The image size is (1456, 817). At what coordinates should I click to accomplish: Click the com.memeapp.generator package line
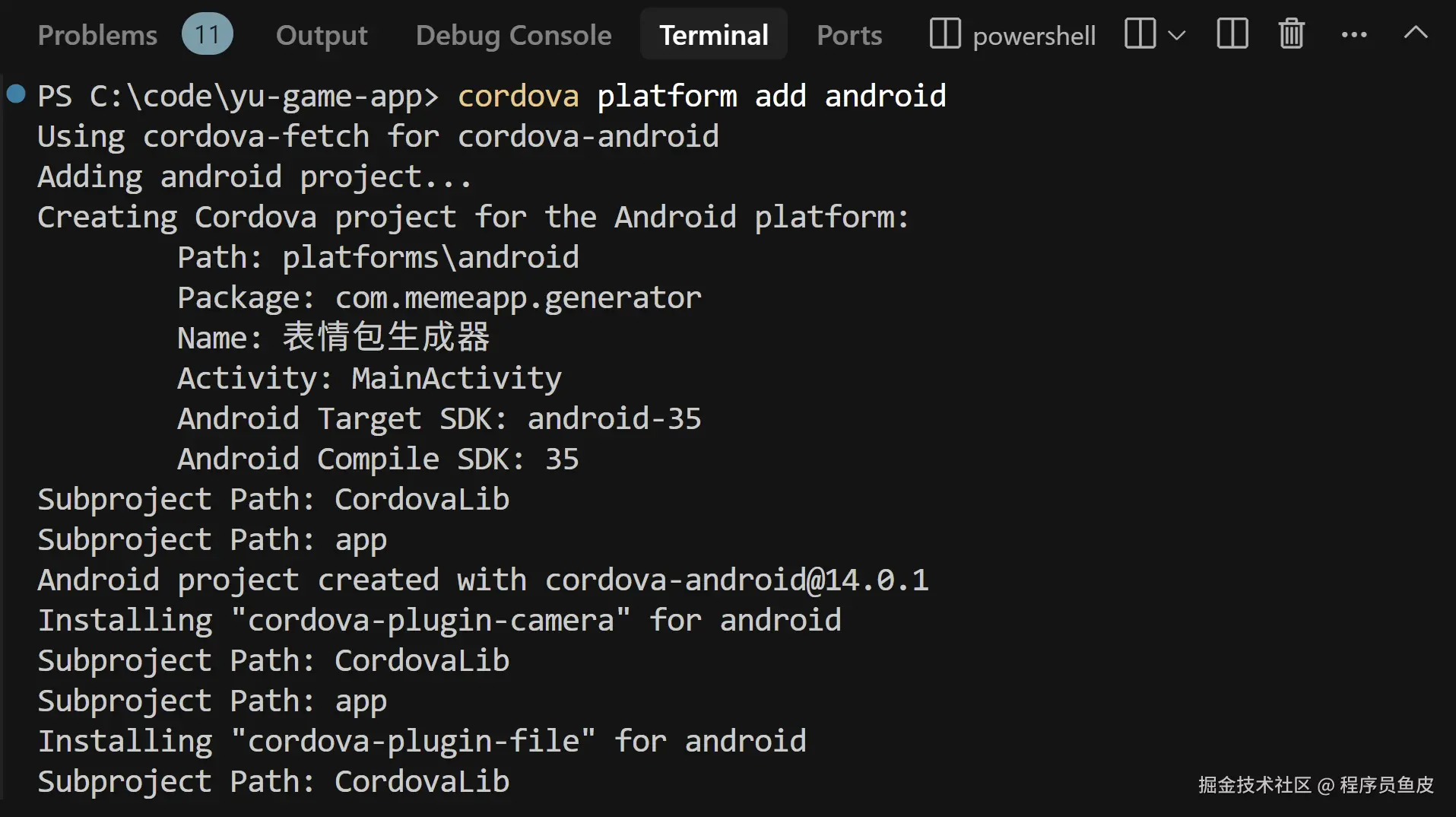(x=517, y=298)
